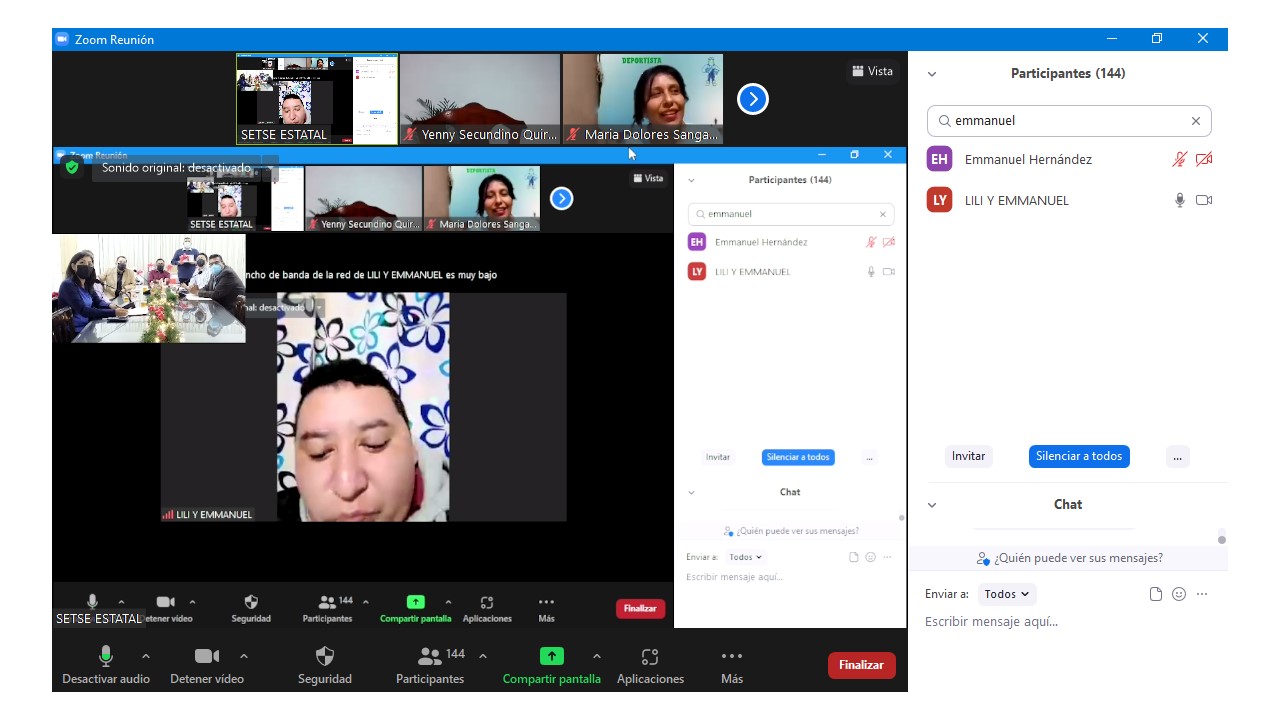Viewport: 1280px width, 720px height.
Task: Open Vista layout menu at top right of video
Action: (x=873, y=71)
